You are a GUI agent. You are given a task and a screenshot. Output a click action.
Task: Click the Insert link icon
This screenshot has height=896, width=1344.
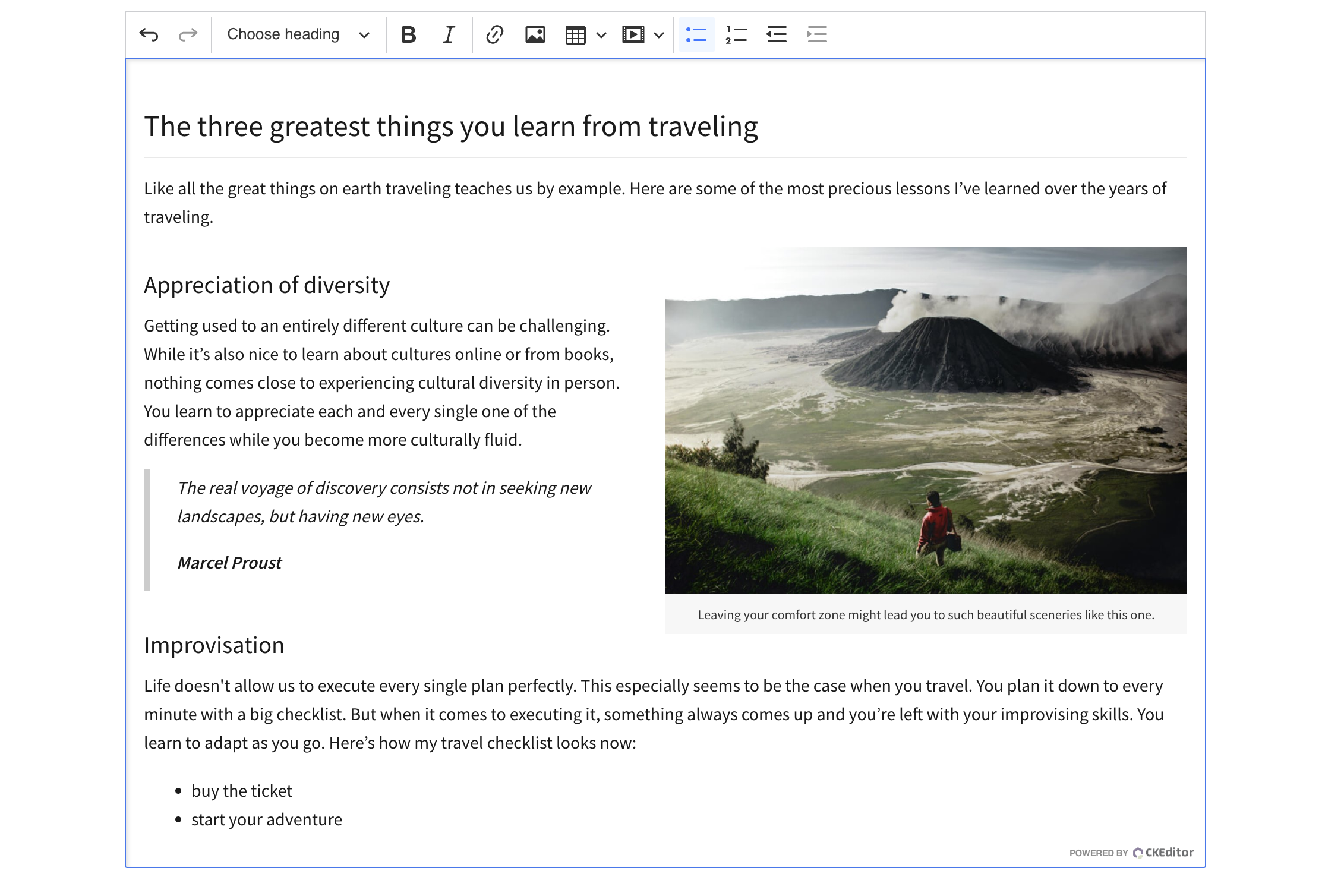494,34
